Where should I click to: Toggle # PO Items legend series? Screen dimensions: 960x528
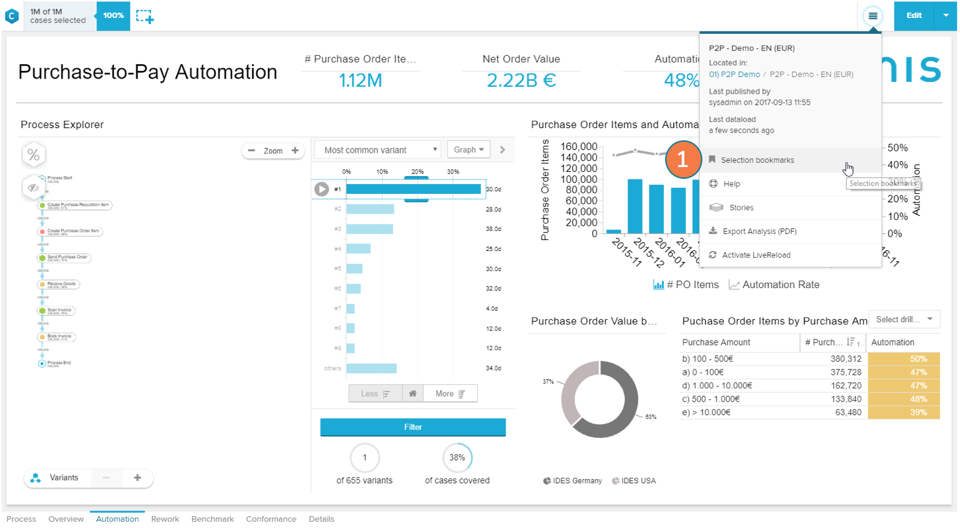(x=686, y=285)
